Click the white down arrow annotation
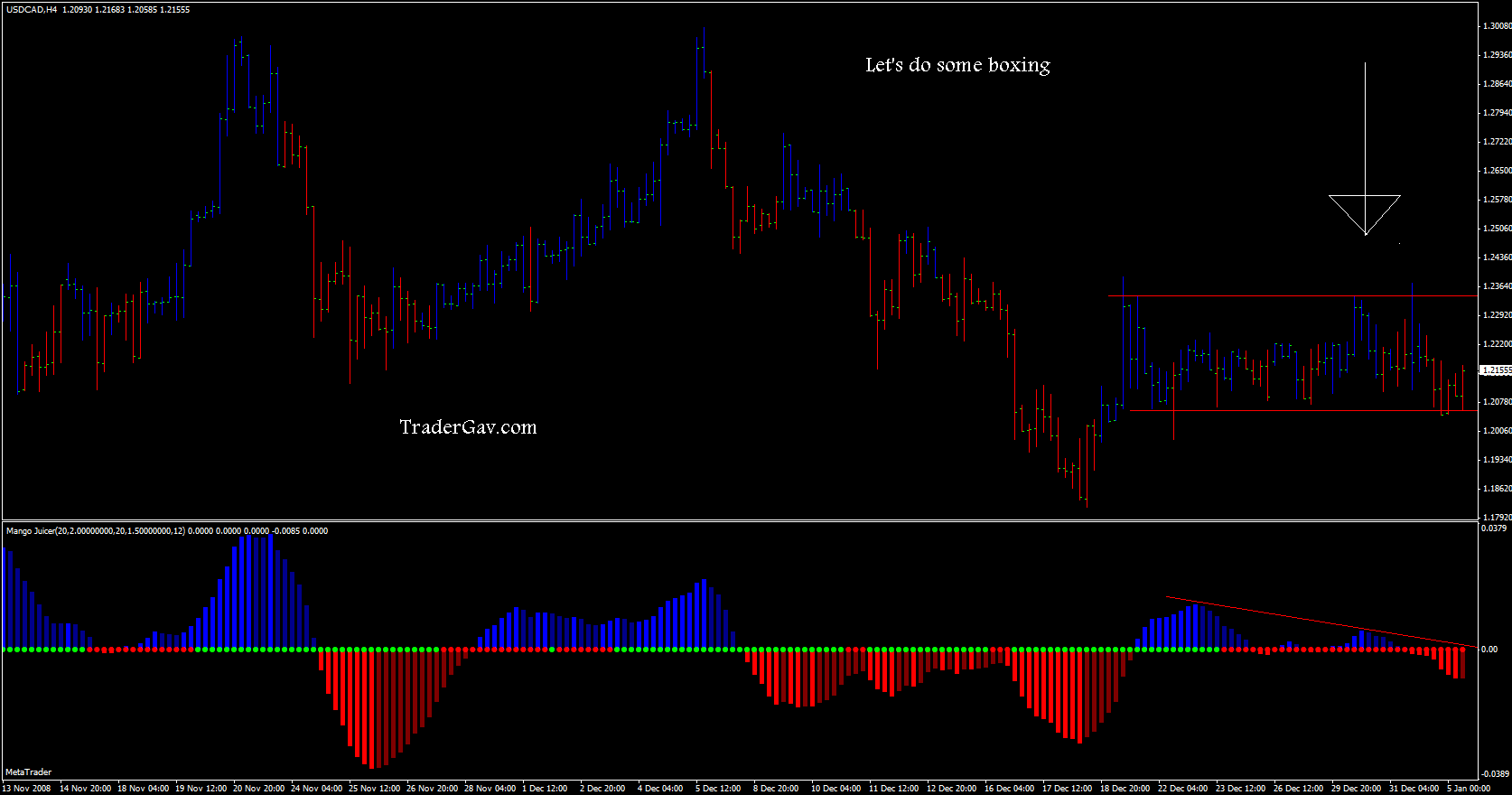Viewport: 1512px width, 795px height. pyautogui.click(x=1365, y=126)
